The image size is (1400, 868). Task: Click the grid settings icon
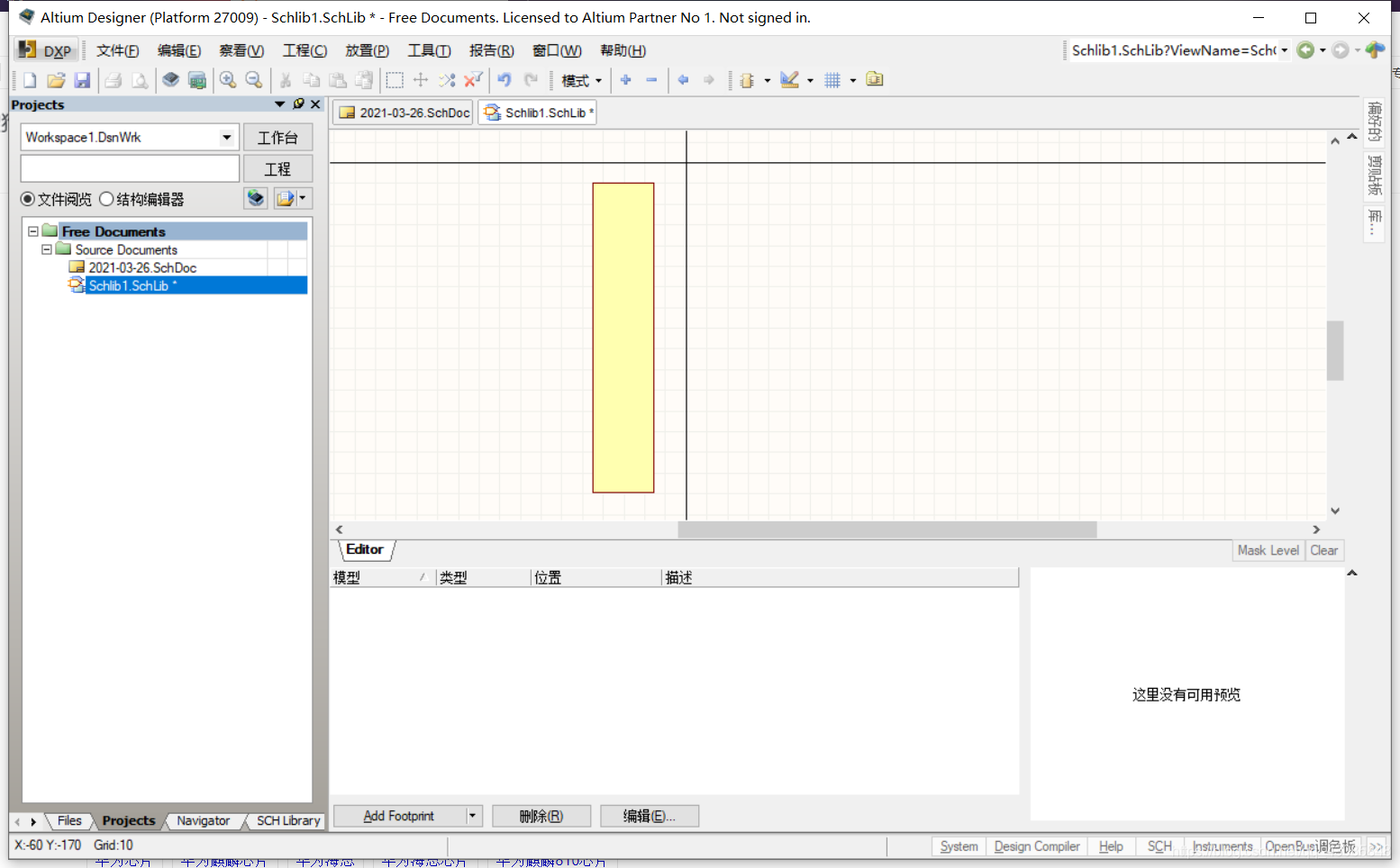[x=832, y=80]
